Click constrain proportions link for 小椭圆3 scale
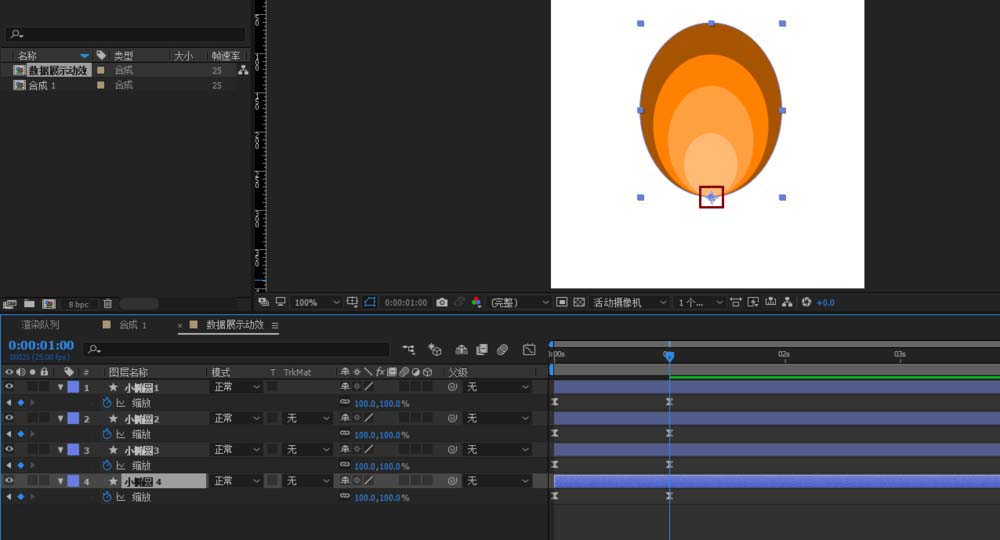This screenshot has width=1000, height=540. tap(344, 465)
